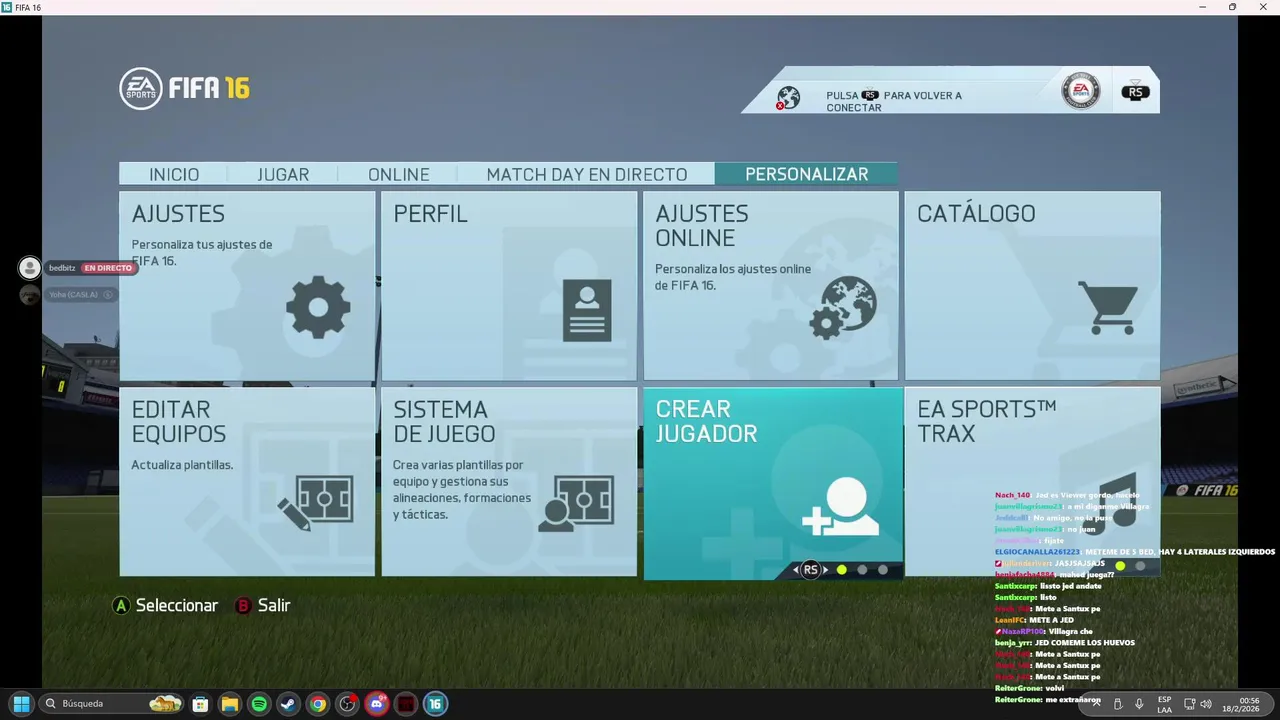The width and height of the screenshot is (1280, 720).
Task: Click the left arrow on RS page selector
Action: pos(796,570)
